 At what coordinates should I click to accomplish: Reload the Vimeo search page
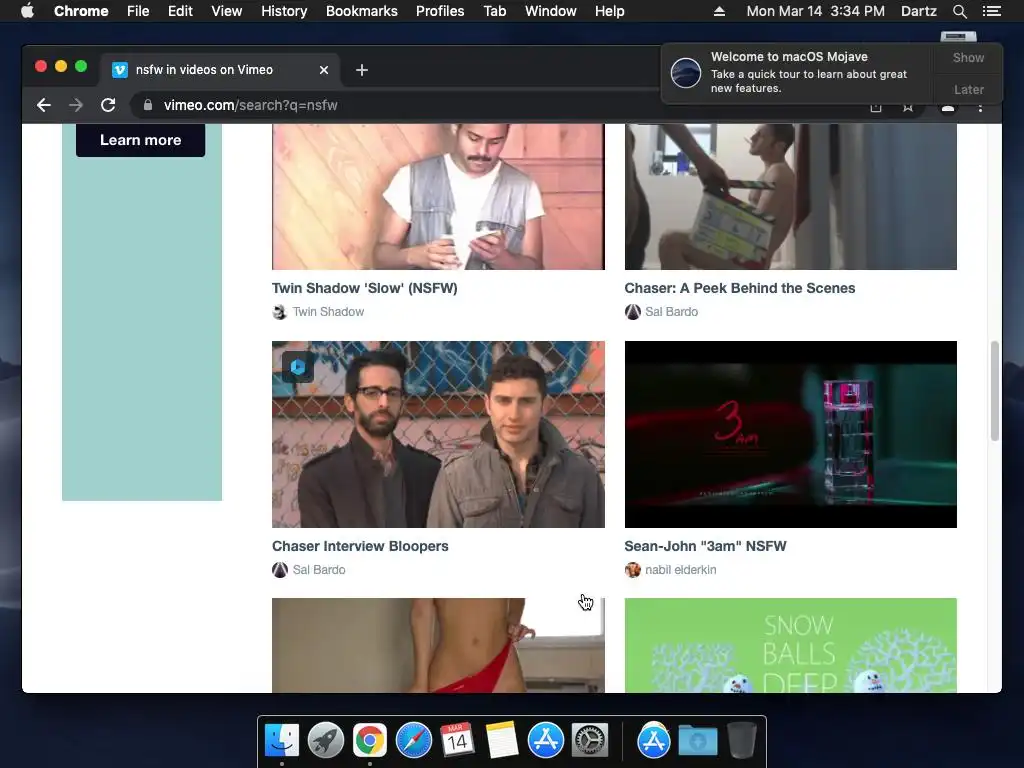[108, 105]
